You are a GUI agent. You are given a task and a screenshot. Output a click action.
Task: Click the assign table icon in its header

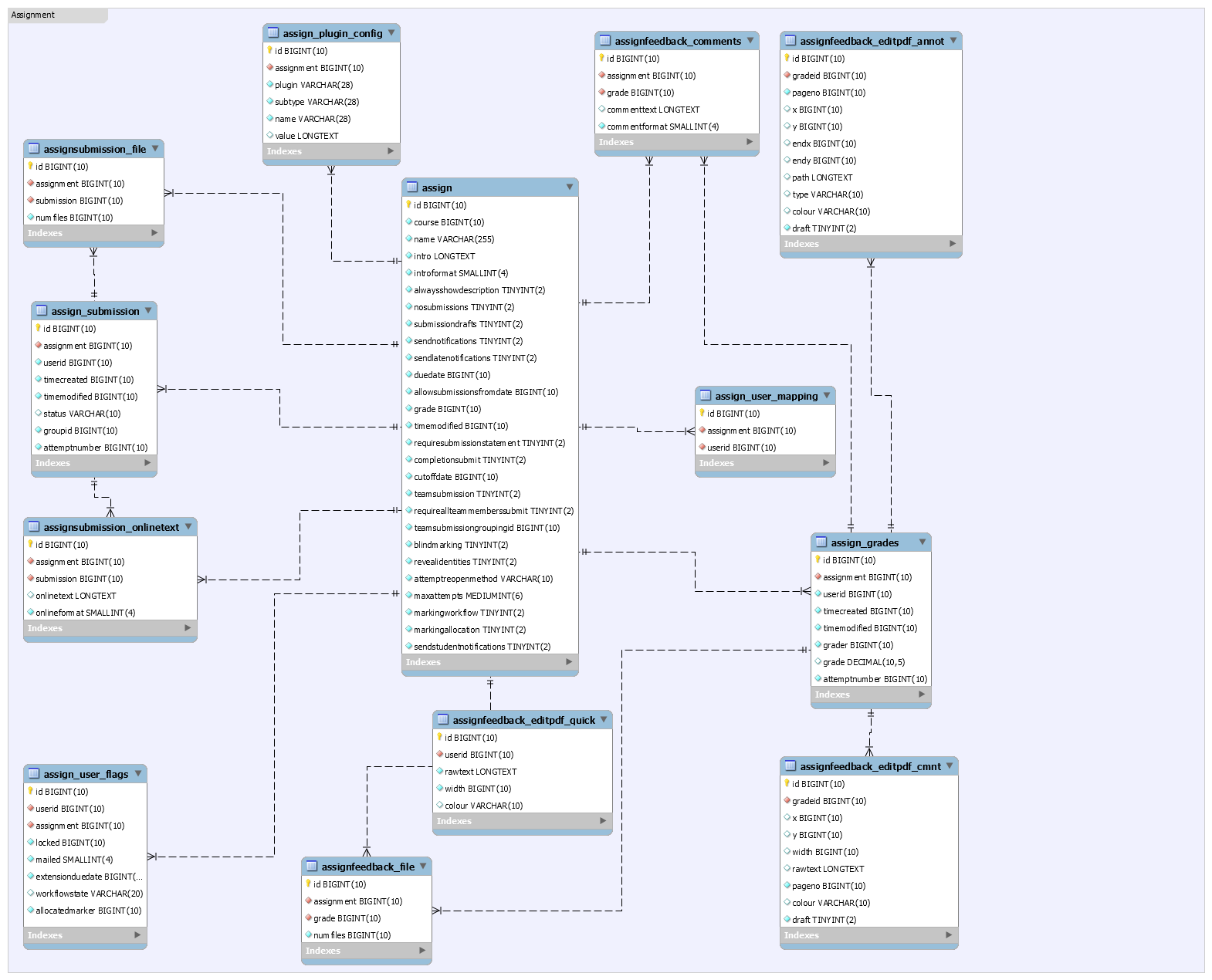click(x=412, y=187)
